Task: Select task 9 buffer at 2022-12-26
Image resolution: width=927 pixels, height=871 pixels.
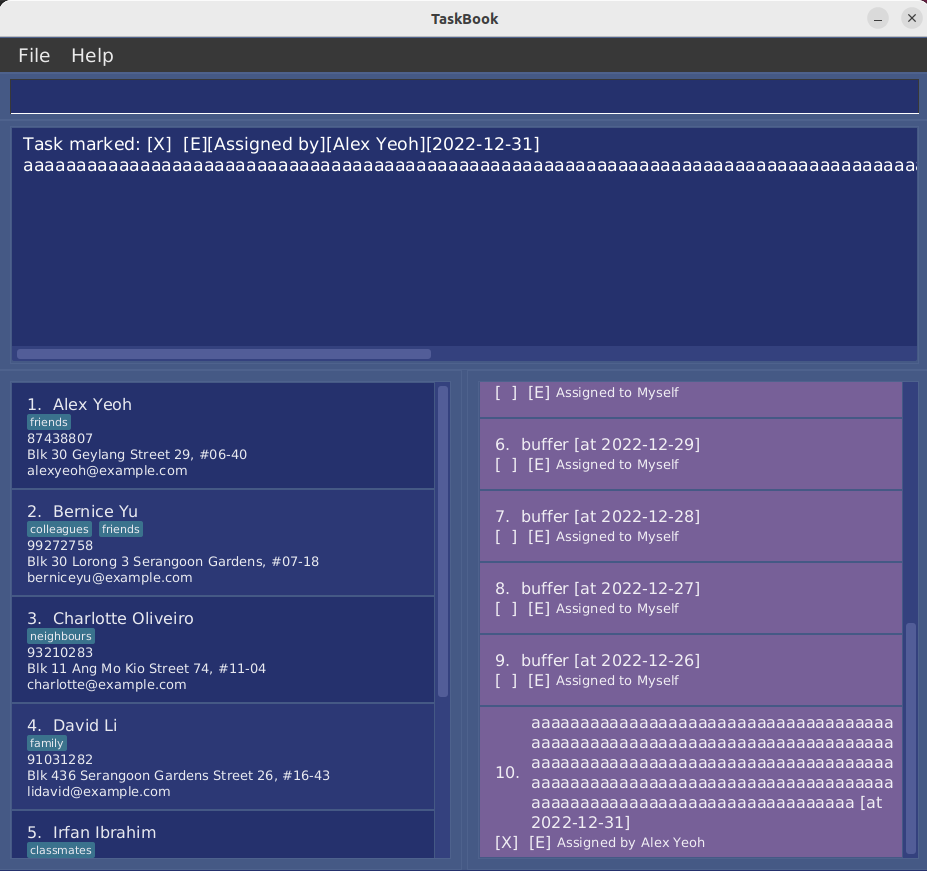Action: point(691,671)
